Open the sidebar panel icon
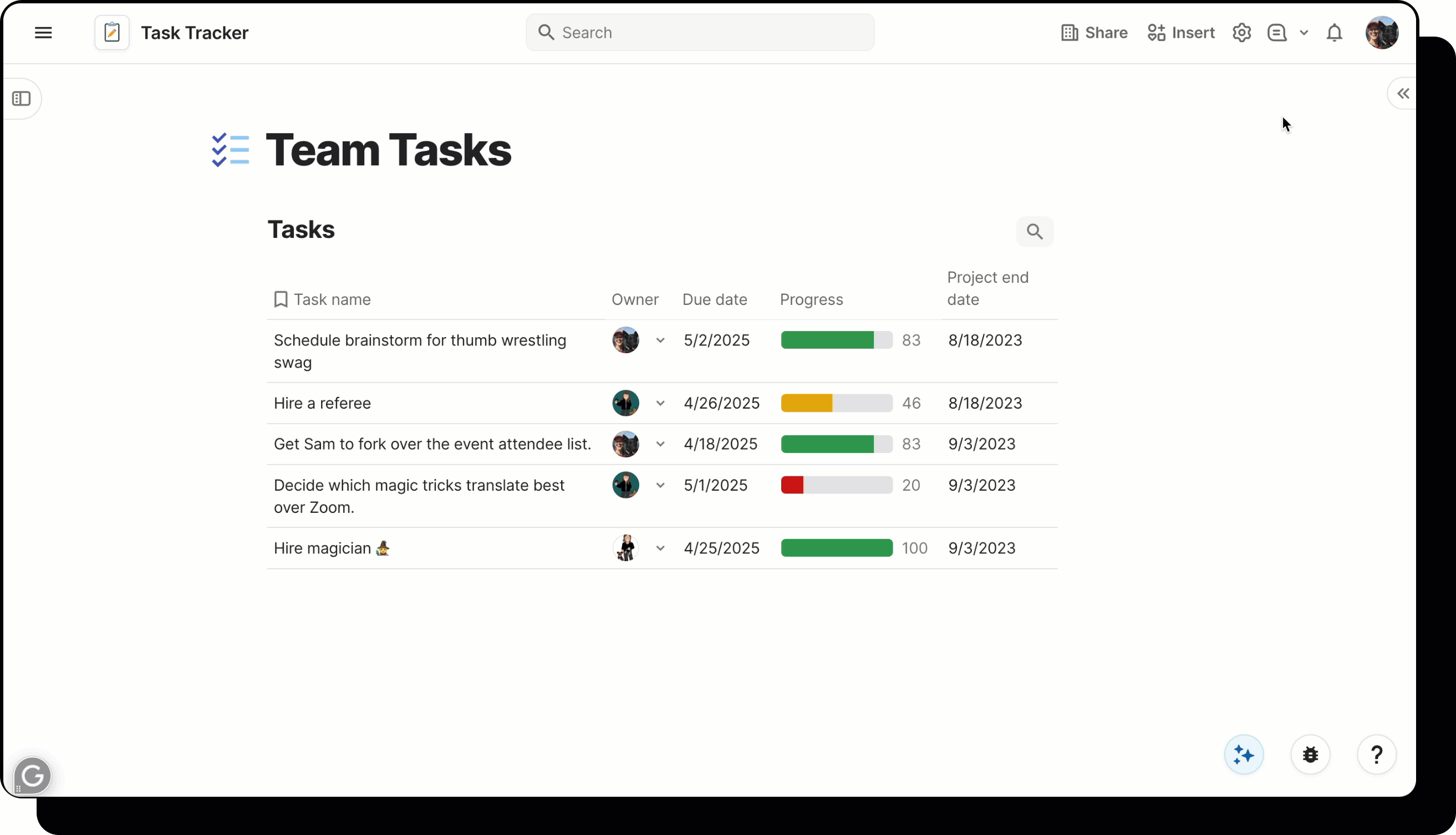This screenshot has width=1456, height=835. tap(22, 99)
